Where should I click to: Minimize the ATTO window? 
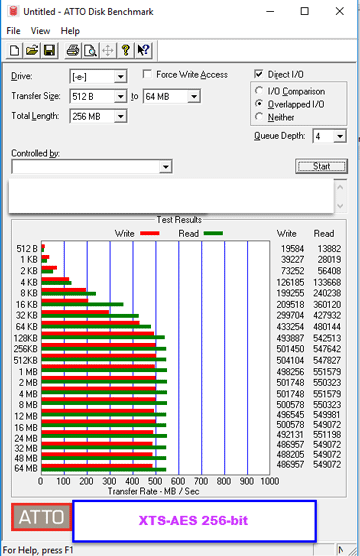270,11
